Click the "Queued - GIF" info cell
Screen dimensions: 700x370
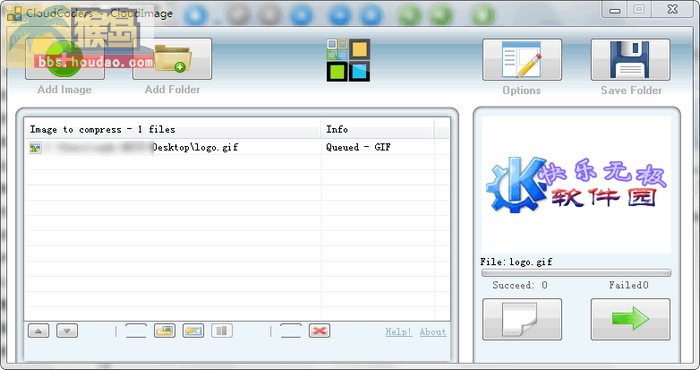[x=358, y=147]
